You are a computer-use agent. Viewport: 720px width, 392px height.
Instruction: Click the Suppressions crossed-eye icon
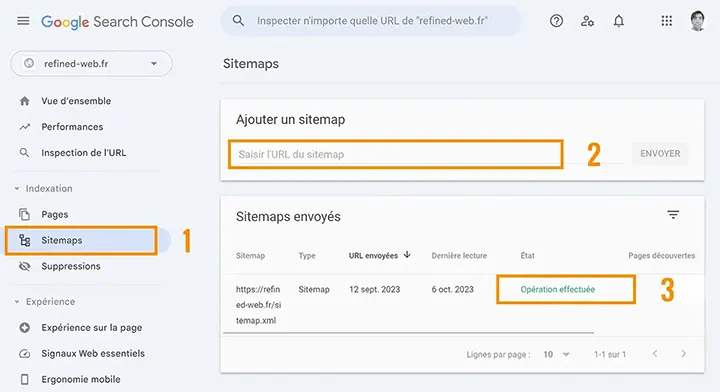[25, 266]
